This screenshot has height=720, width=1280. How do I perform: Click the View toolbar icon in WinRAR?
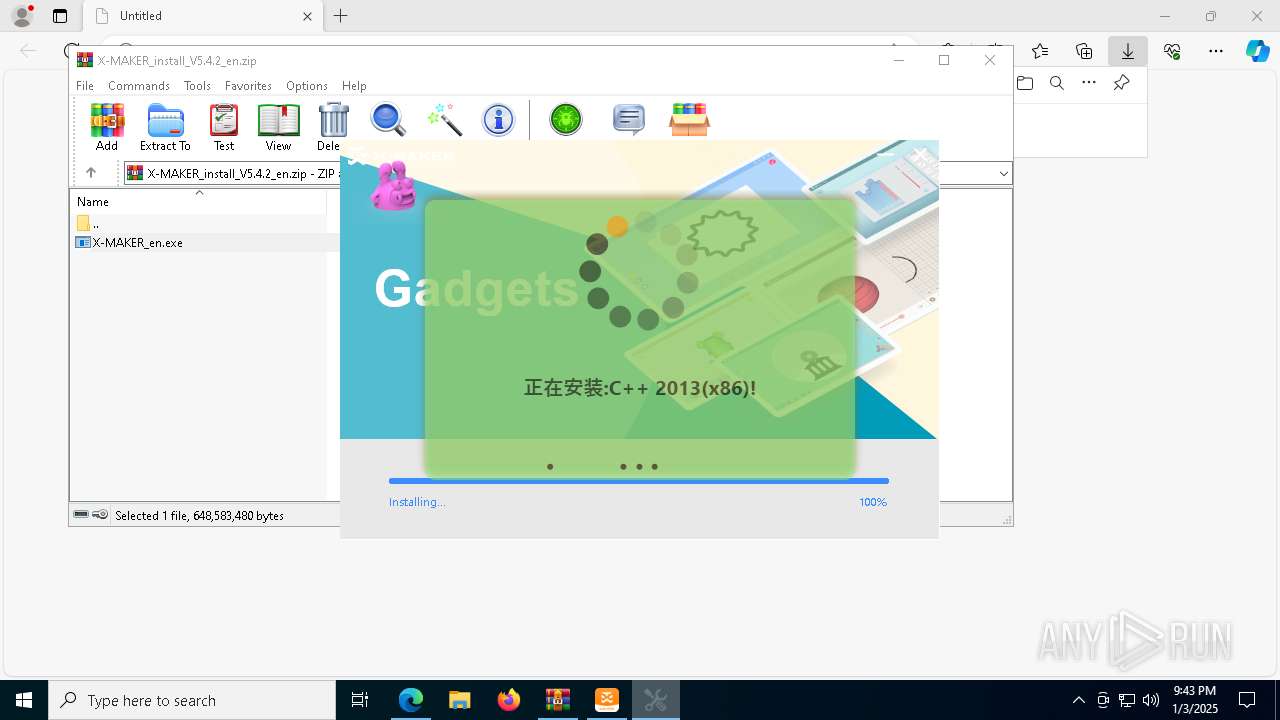pos(278,127)
